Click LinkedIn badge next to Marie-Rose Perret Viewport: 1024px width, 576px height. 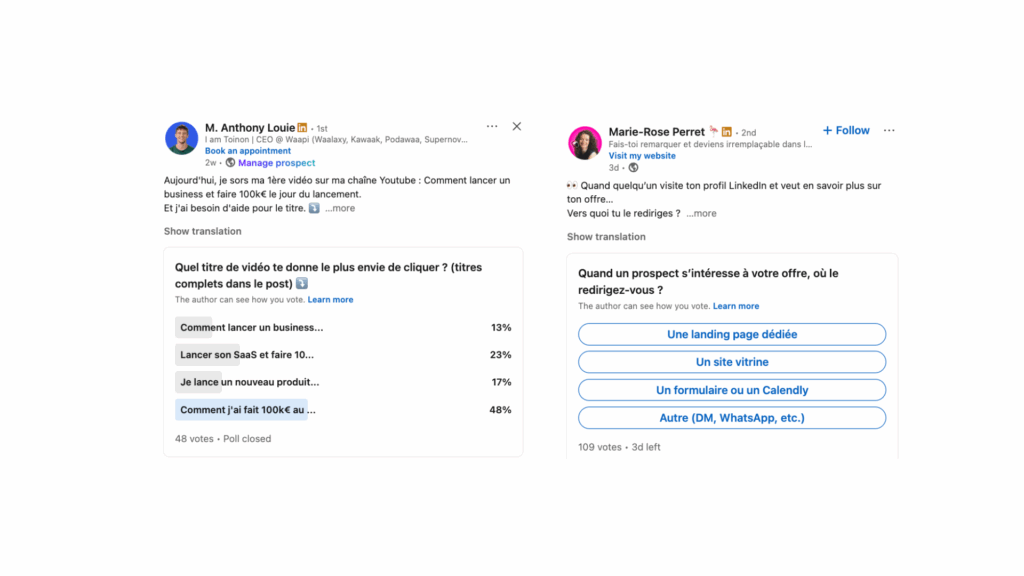coord(727,132)
